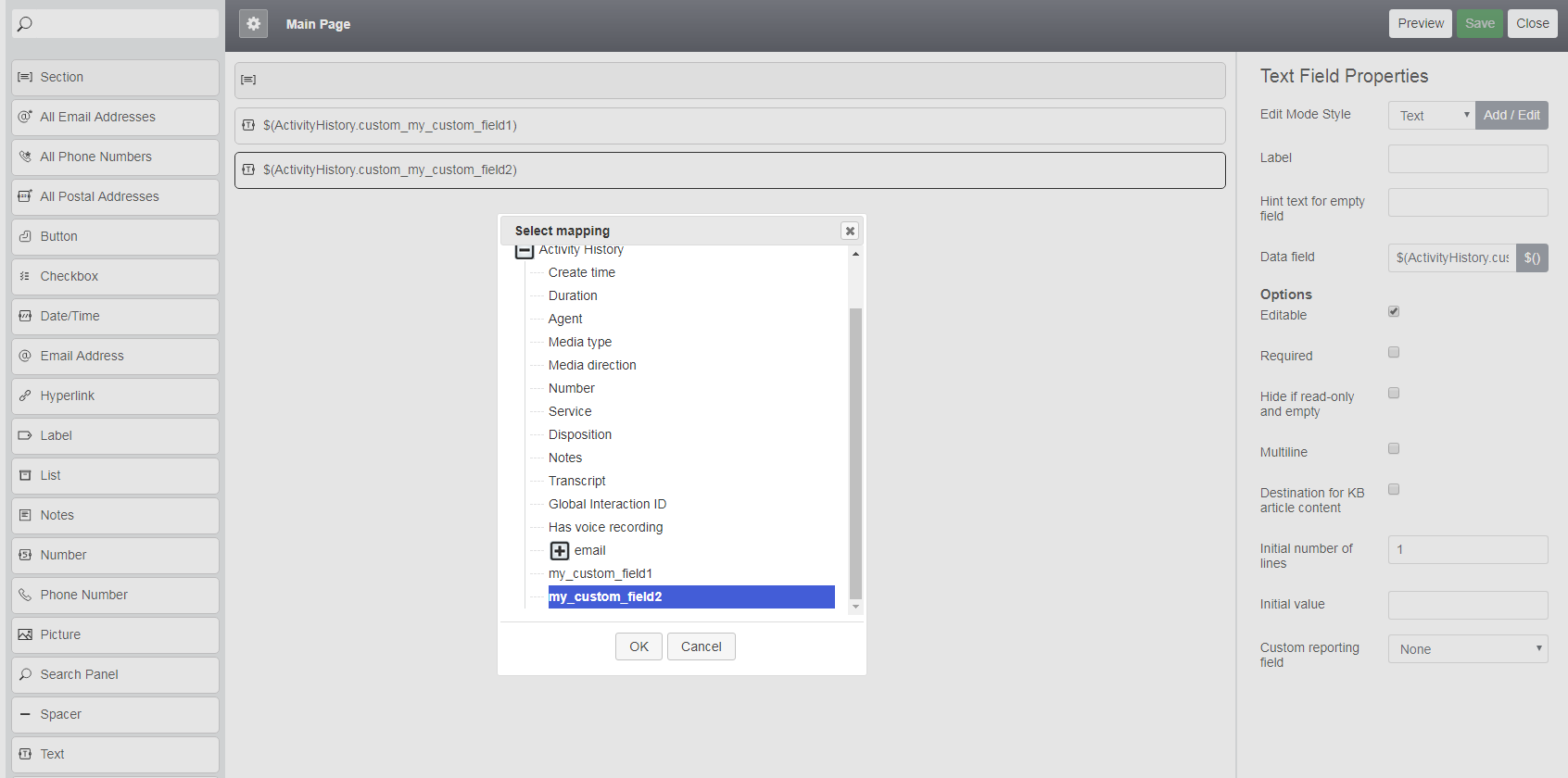Select Create time in mapping tree
This screenshot has width=1568, height=778.
(x=582, y=272)
